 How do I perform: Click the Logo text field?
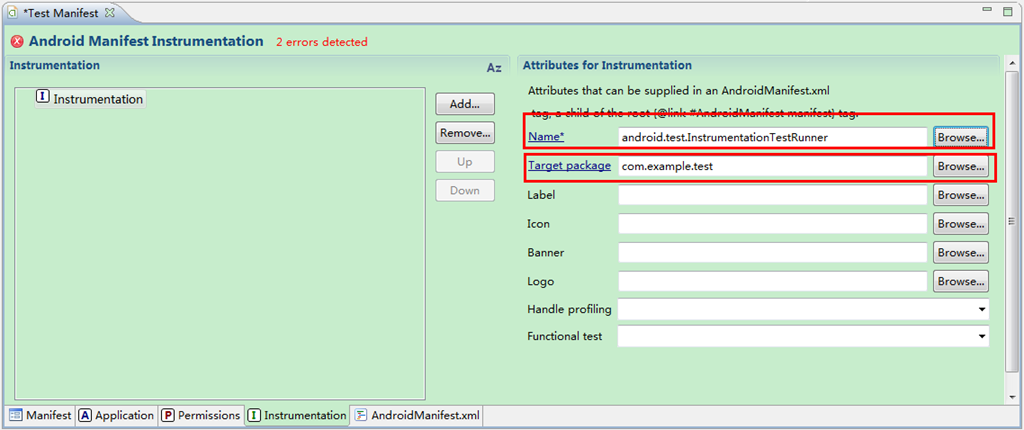click(773, 281)
